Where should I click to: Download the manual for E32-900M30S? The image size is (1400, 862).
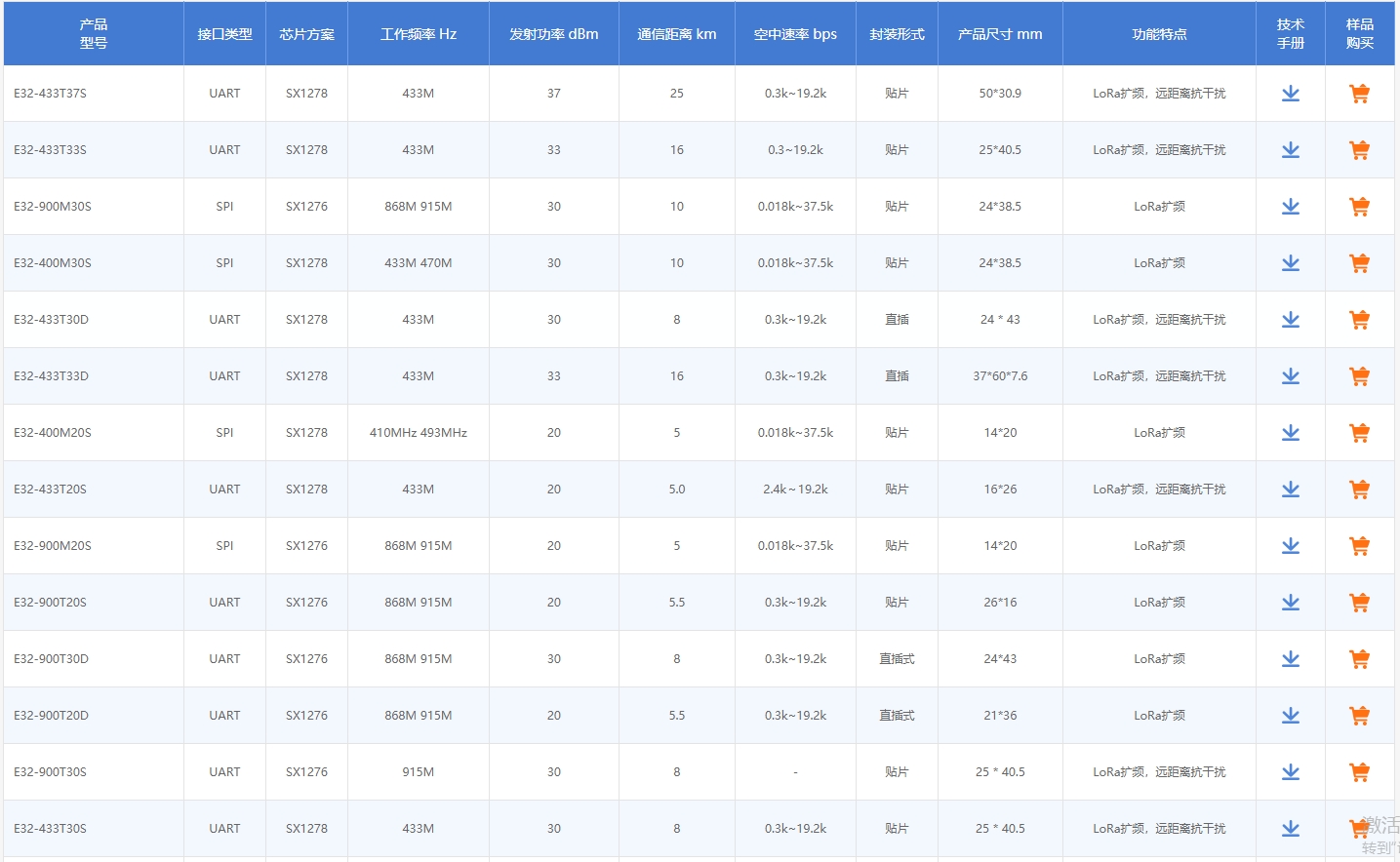coord(1290,207)
